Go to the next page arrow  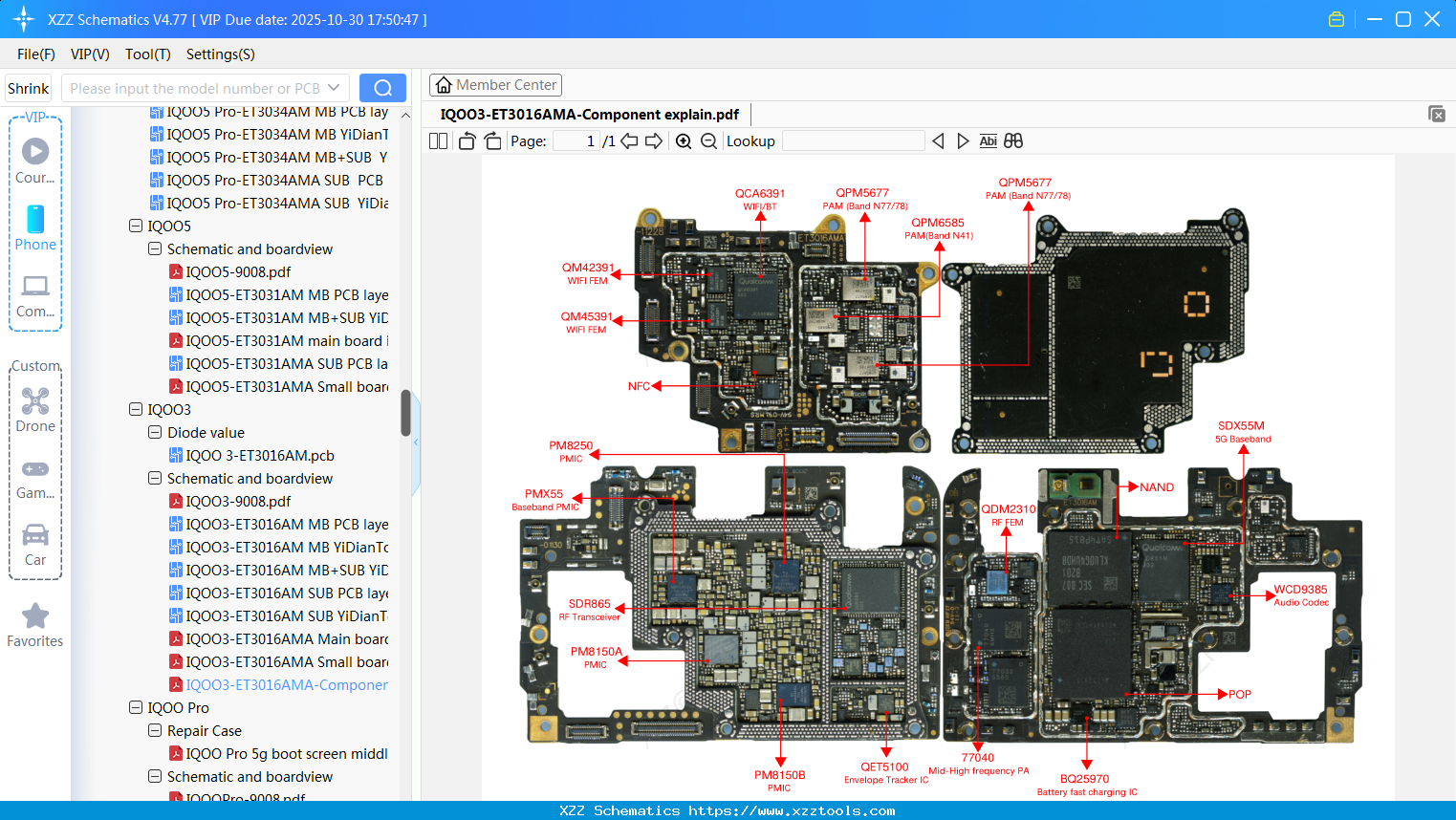(653, 140)
